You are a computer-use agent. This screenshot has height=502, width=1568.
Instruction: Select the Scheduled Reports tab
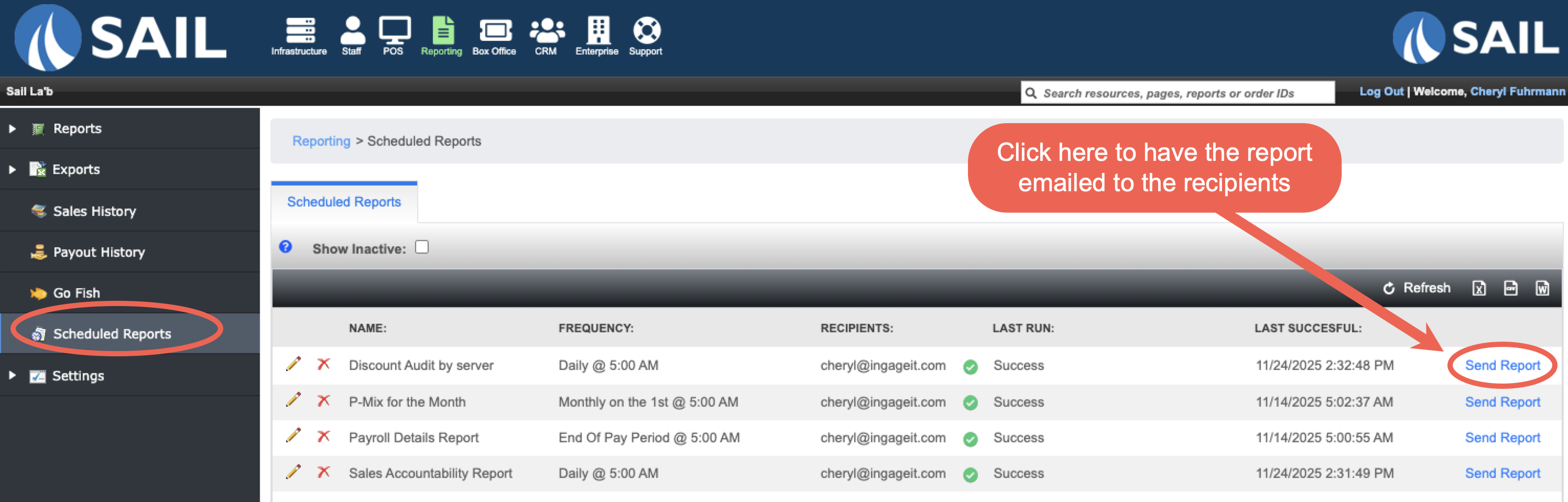coord(344,202)
